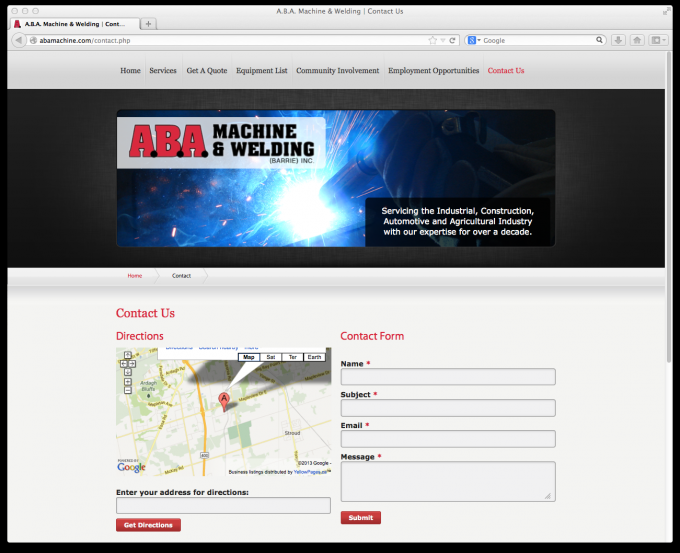Zoom in on the map
This screenshot has width=680, height=553.
coord(127,382)
